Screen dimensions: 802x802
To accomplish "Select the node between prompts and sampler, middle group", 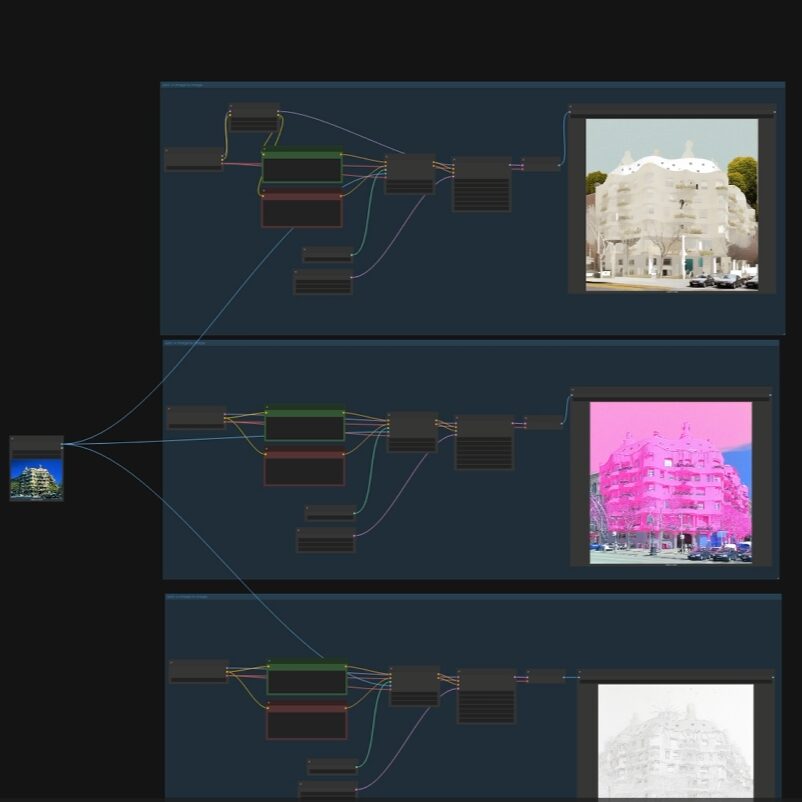I will point(412,432).
